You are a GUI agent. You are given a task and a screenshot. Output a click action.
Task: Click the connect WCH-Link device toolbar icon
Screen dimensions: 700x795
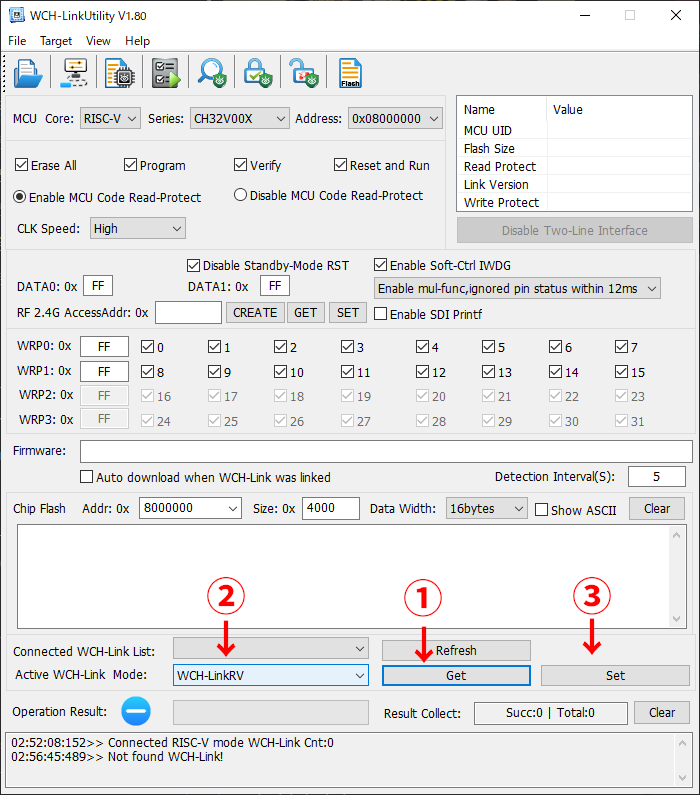pyautogui.click(x=75, y=73)
